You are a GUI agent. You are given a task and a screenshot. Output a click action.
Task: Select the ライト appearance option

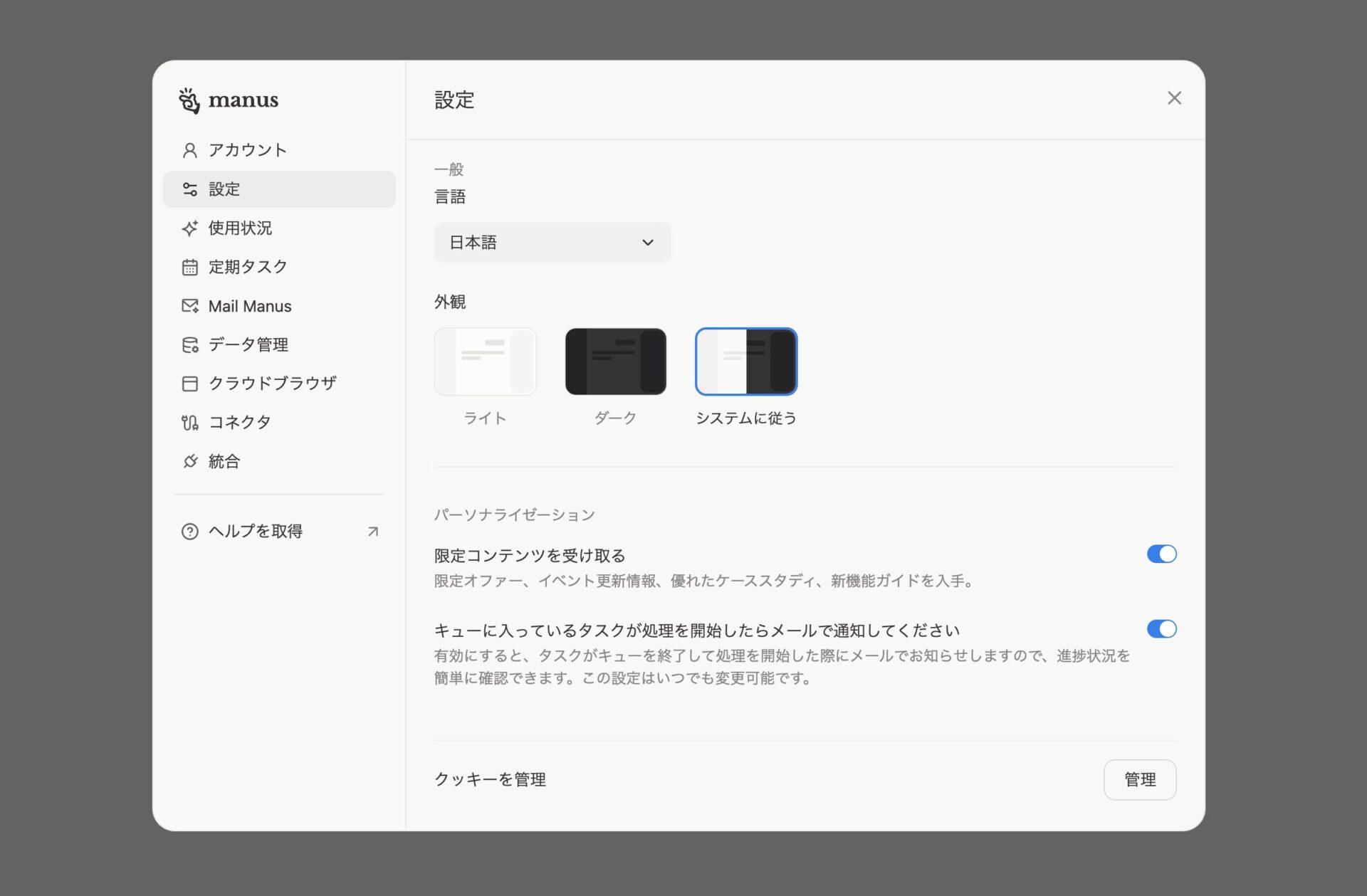(x=485, y=361)
